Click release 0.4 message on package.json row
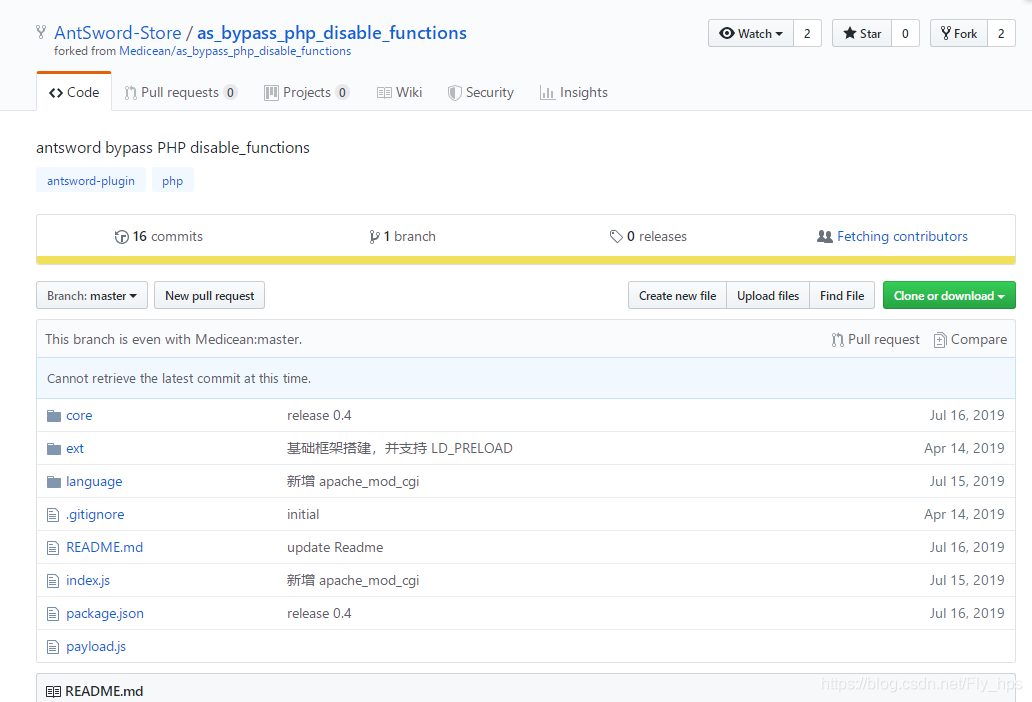Viewport: 1032px width, 702px height. coord(319,614)
